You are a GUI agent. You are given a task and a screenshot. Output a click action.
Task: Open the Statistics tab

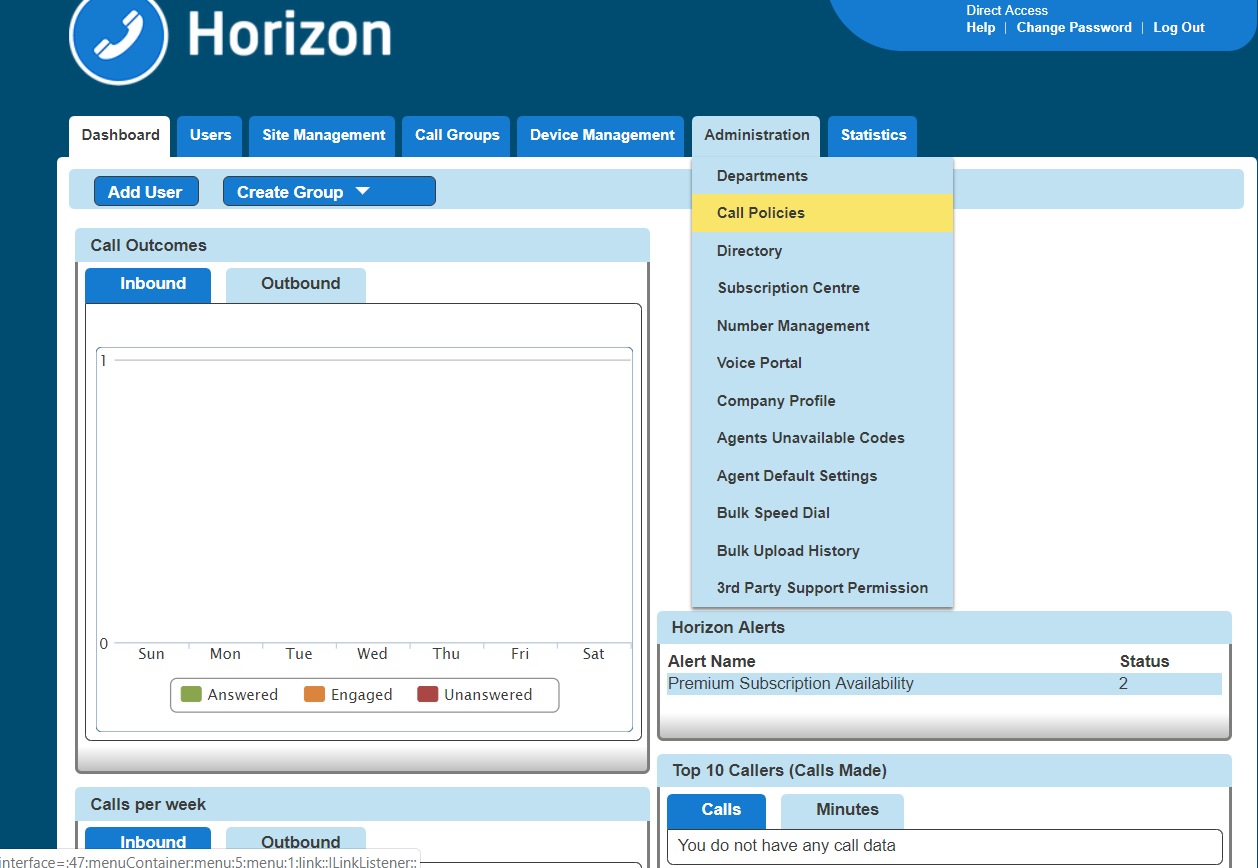[873, 136]
